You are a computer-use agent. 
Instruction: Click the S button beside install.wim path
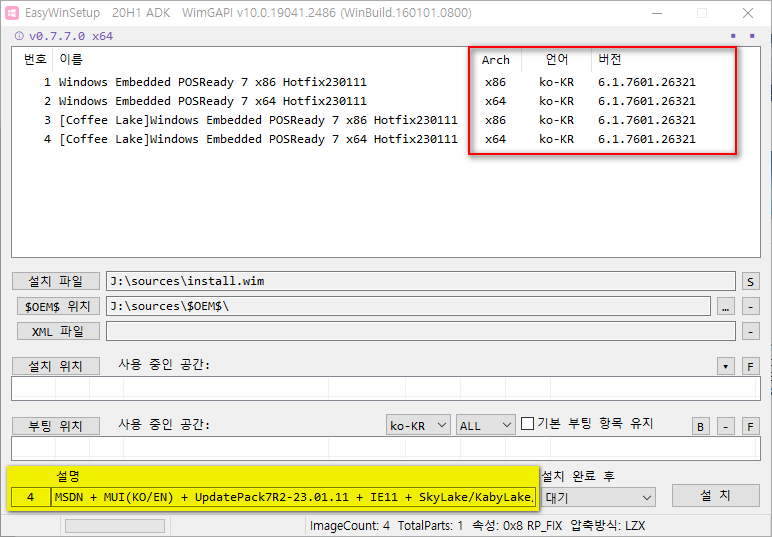(x=750, y=281)
